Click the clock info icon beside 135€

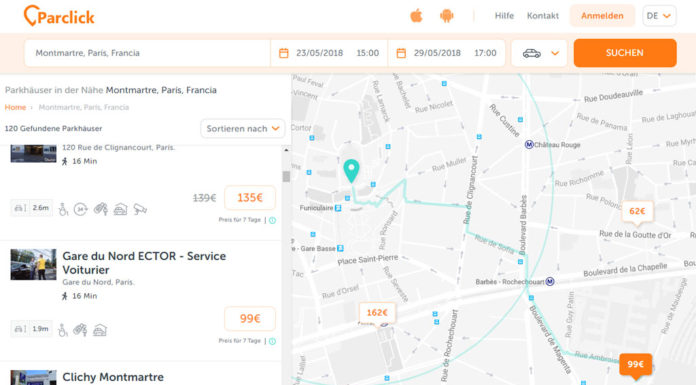pos(272,220)
